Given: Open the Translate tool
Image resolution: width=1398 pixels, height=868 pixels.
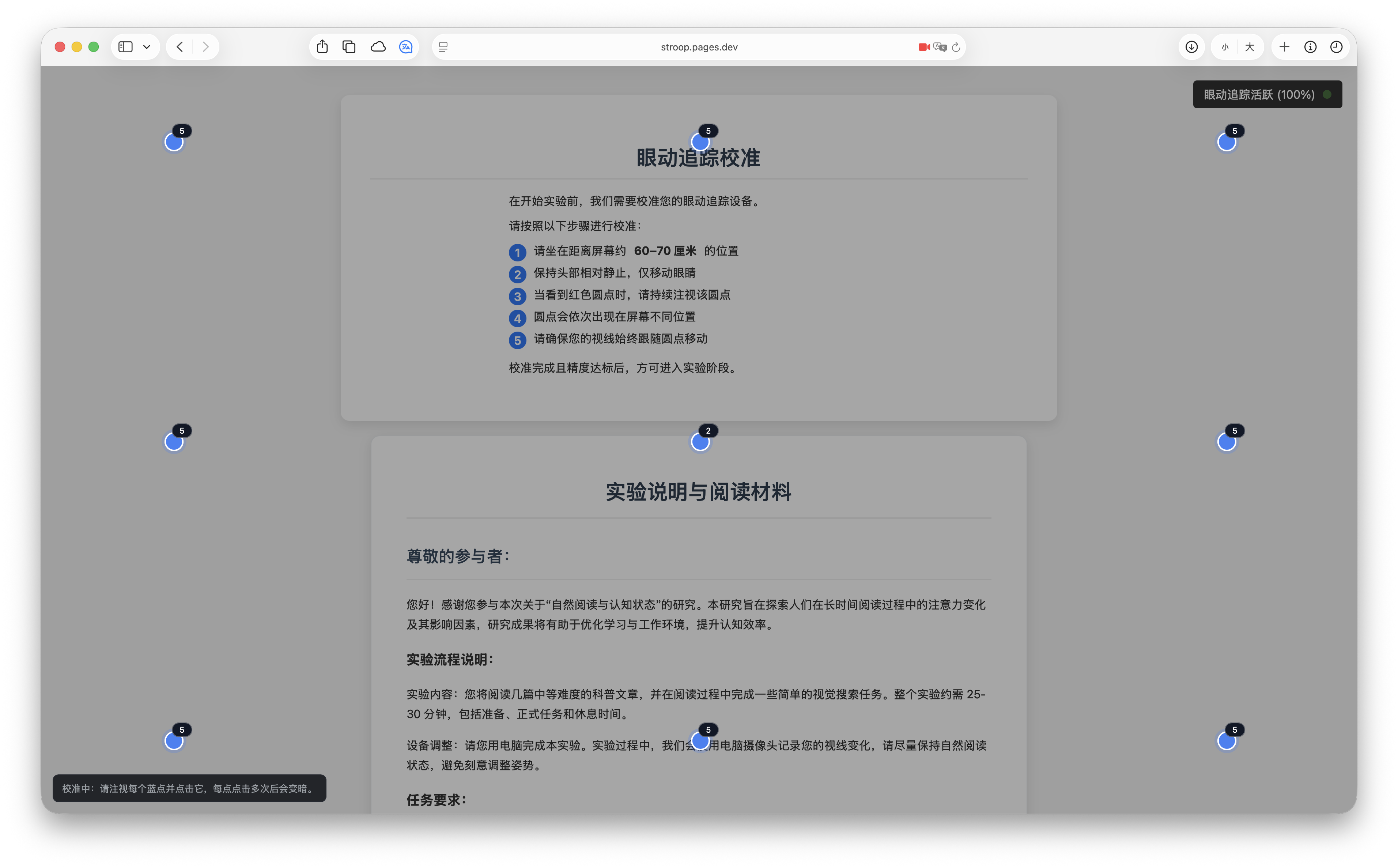Looking at the screenshot, I should click(x=406, y=46).
